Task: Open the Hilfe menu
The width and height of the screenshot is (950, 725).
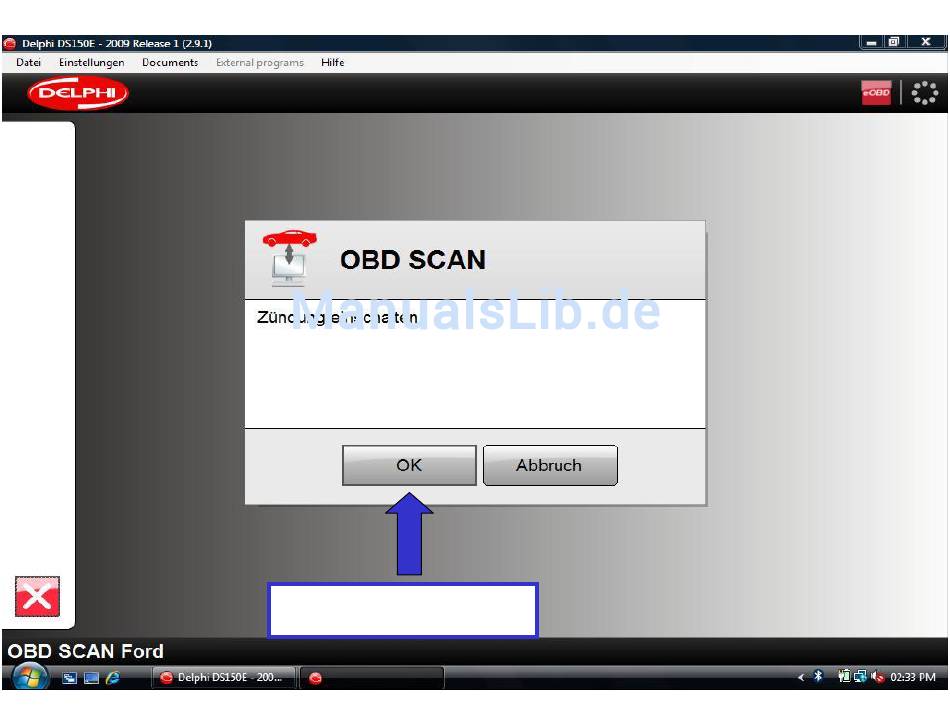Action: (x=333, y=62)
